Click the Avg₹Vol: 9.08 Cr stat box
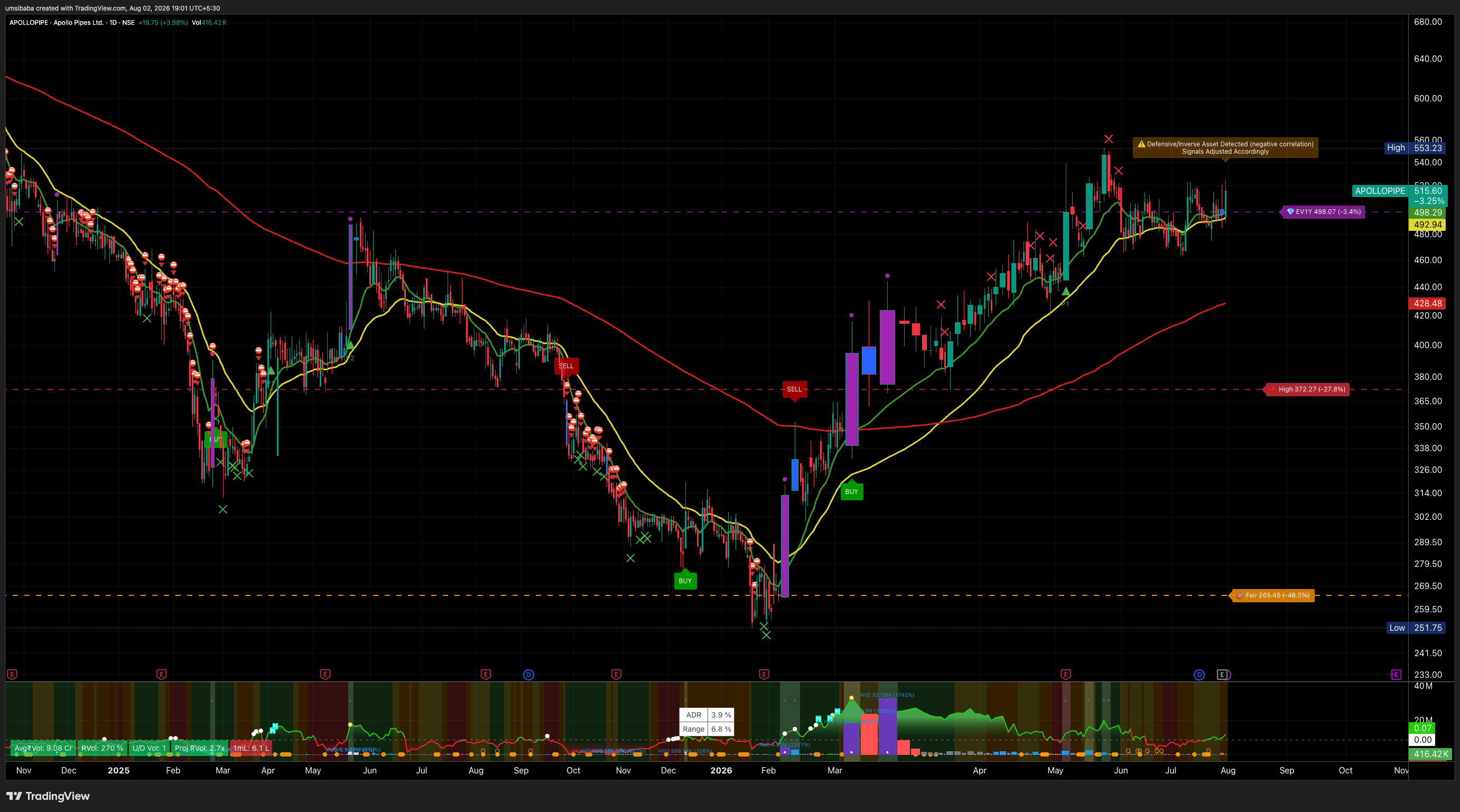1460x812 pixels. click(43, 748)
